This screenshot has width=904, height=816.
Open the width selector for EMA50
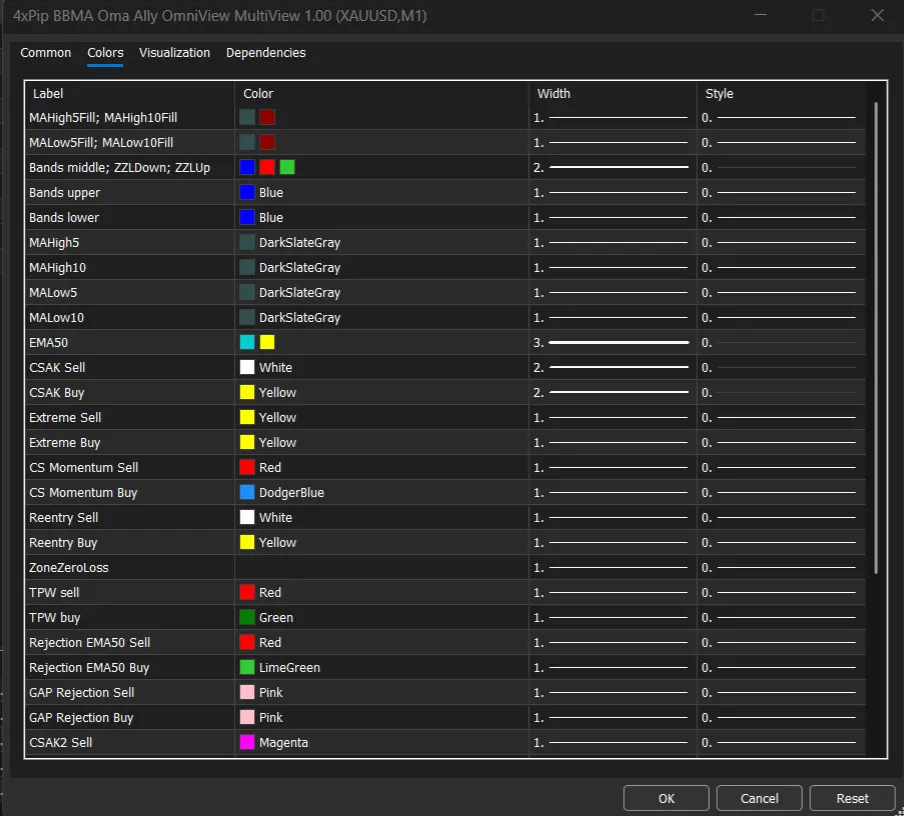pos(612,343)
